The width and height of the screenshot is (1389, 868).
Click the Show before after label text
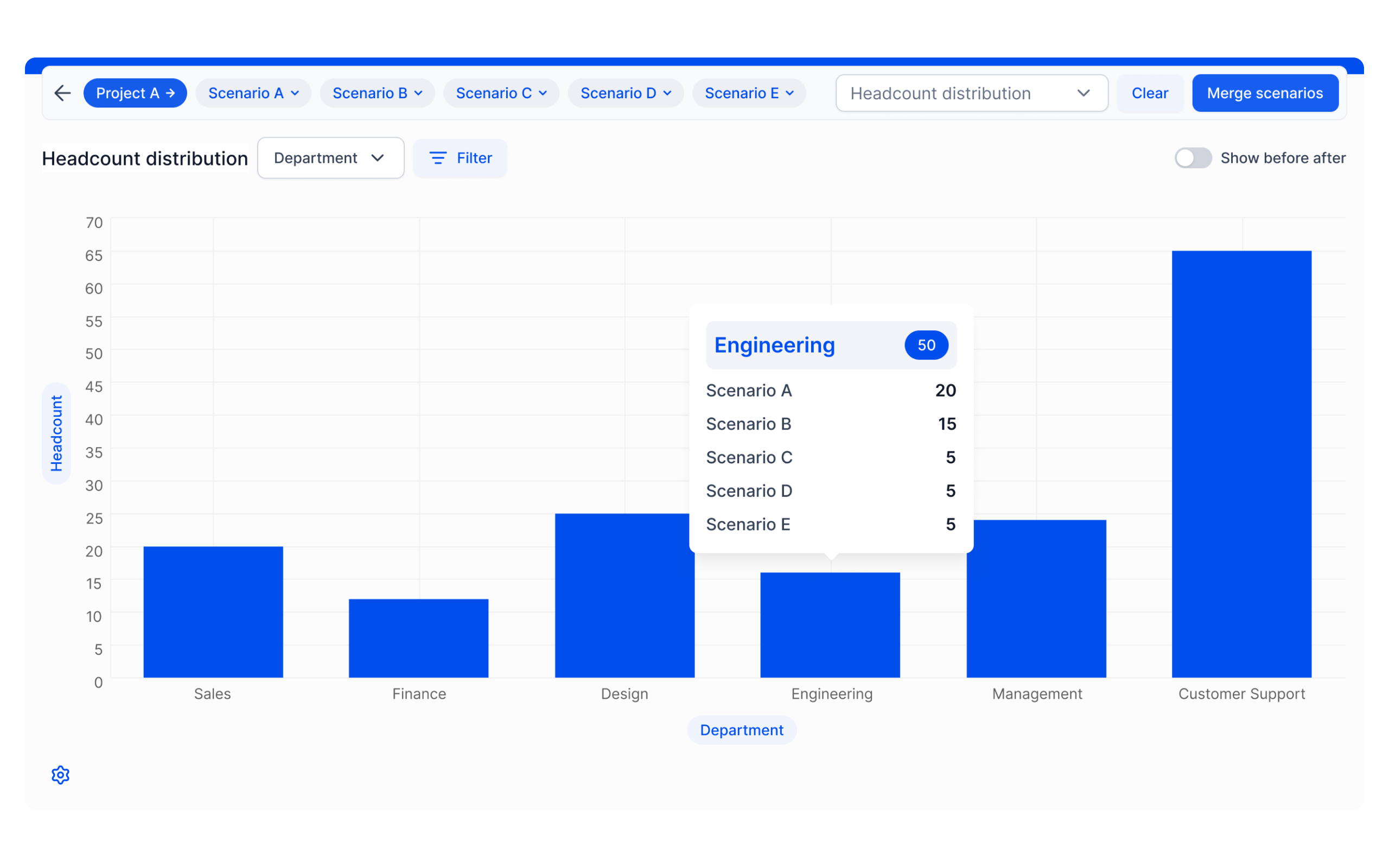tap(1283, 158)
